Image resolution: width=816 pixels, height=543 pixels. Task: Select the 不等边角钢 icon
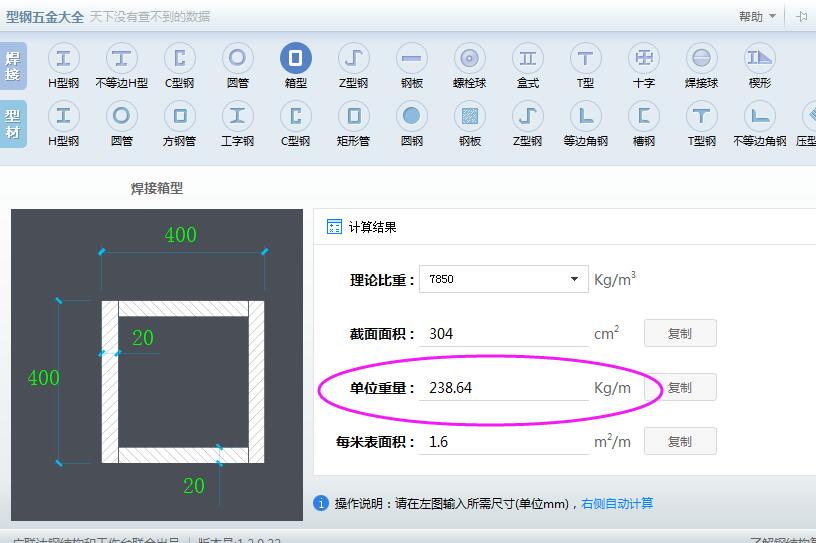(760, 116)
